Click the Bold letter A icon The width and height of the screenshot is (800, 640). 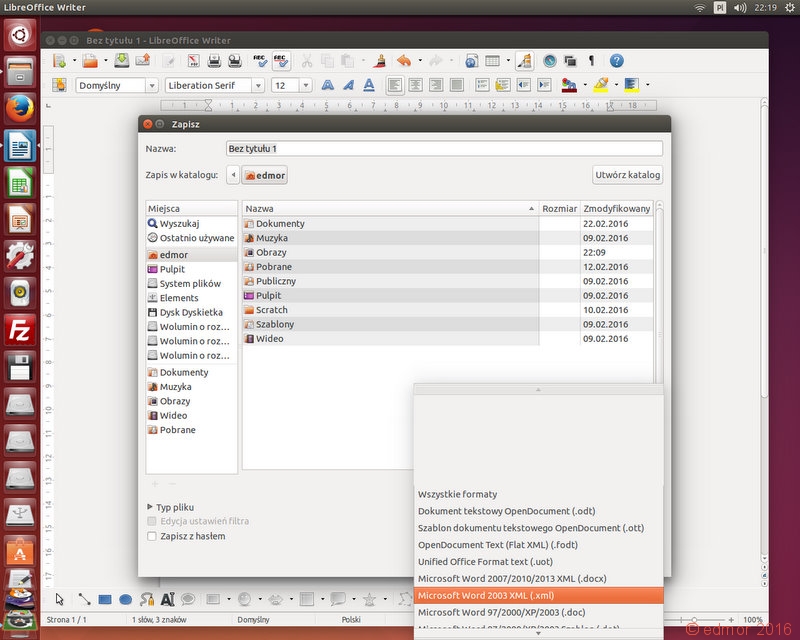pos(328,85)
